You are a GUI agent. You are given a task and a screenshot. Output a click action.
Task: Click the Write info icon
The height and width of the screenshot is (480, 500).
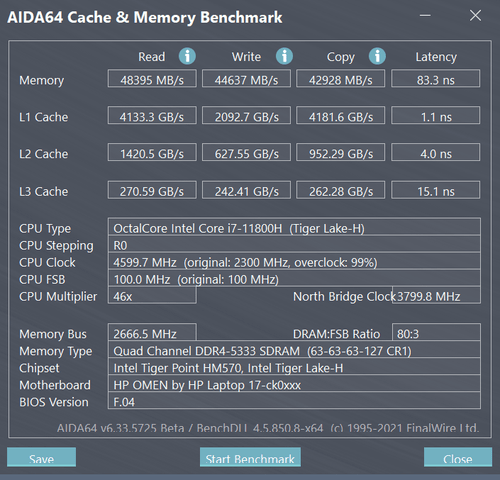point(284,56)
